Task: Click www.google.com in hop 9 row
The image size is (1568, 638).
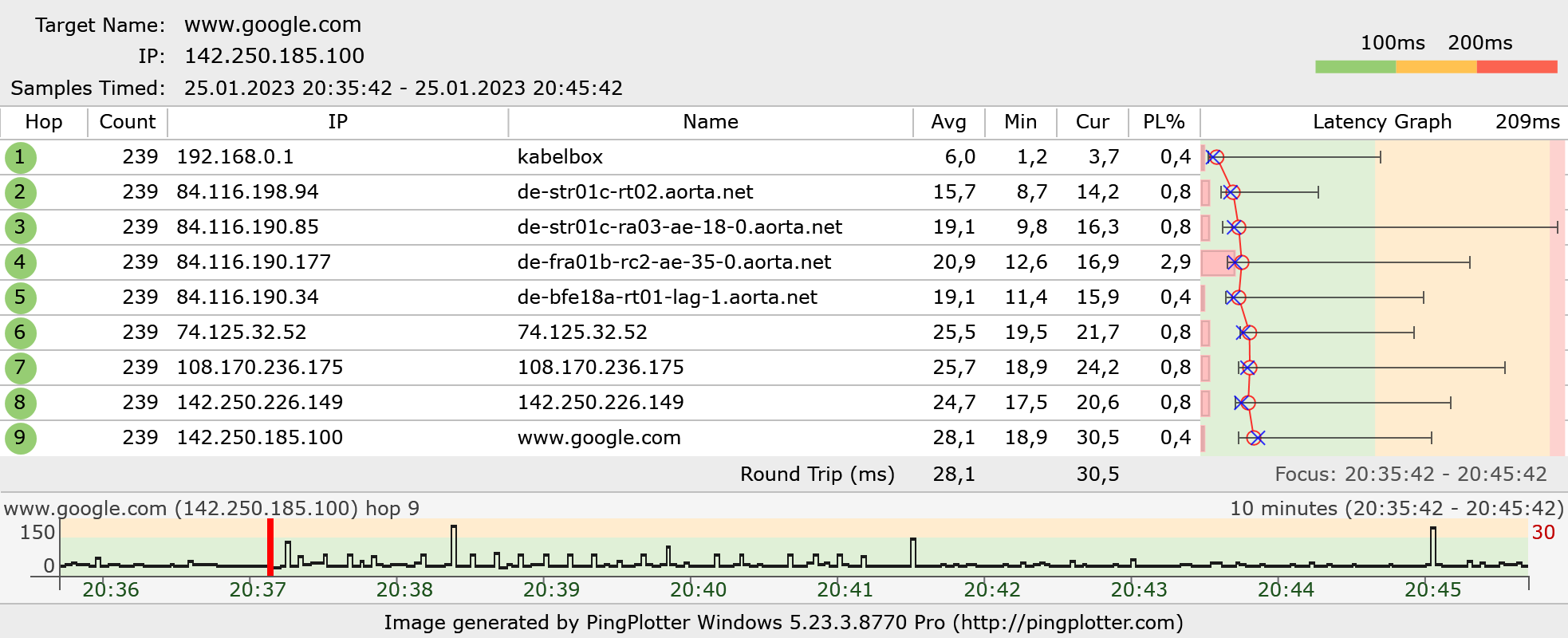Action: pos(599,438)
